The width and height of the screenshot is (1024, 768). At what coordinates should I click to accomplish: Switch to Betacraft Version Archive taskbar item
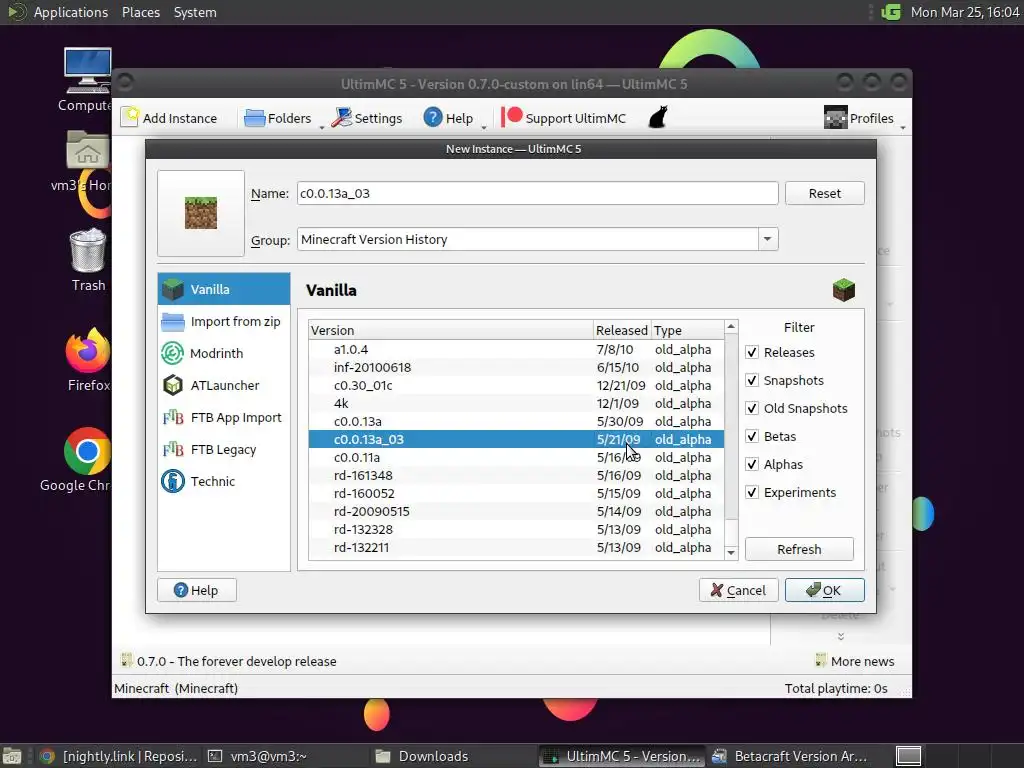pos(790,756)
